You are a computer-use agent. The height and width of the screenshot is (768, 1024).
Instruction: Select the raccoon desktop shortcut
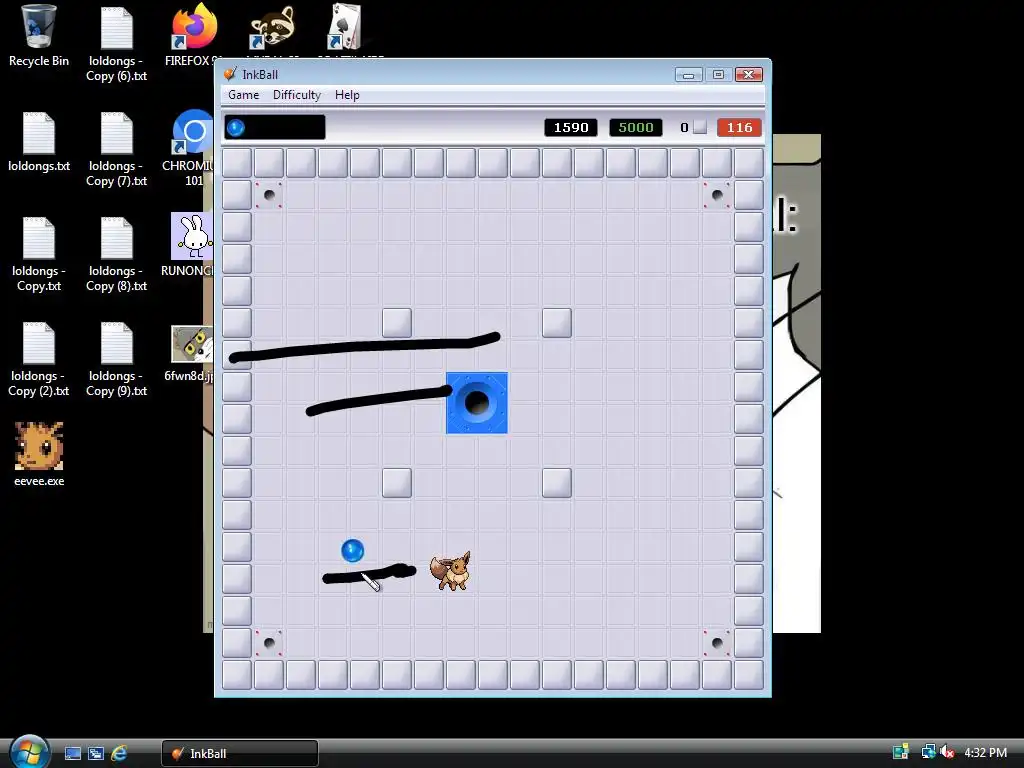tap(272, 29)
